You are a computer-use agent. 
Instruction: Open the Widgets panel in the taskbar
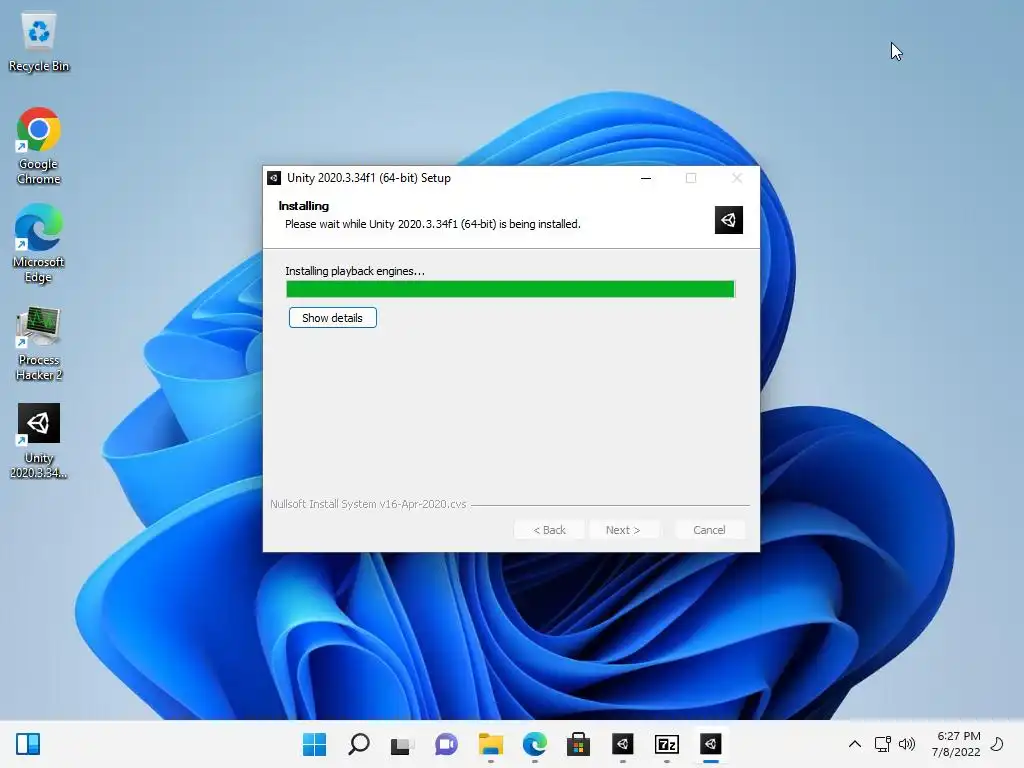(28, 744)
